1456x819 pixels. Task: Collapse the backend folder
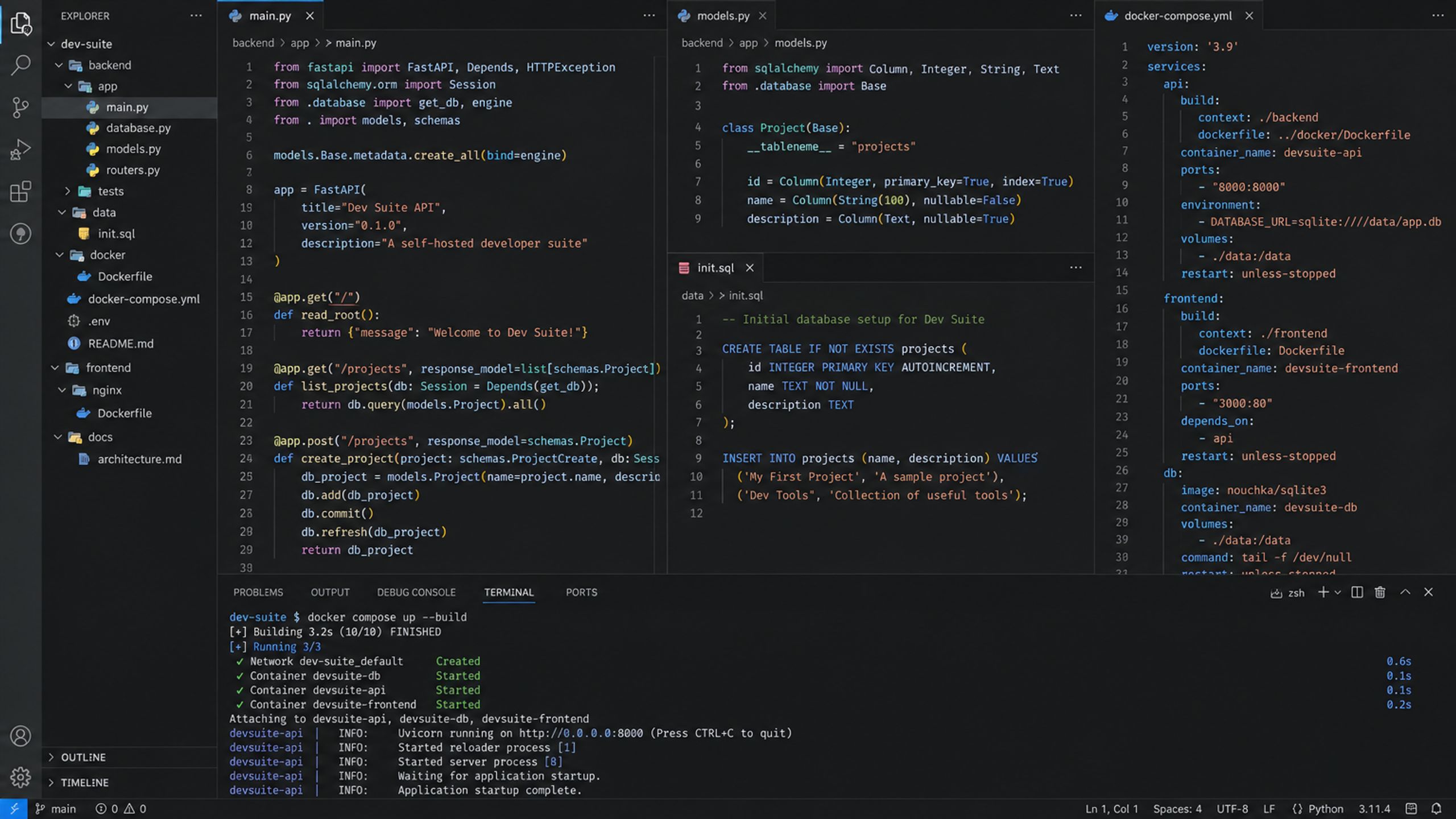coord(59,65)
